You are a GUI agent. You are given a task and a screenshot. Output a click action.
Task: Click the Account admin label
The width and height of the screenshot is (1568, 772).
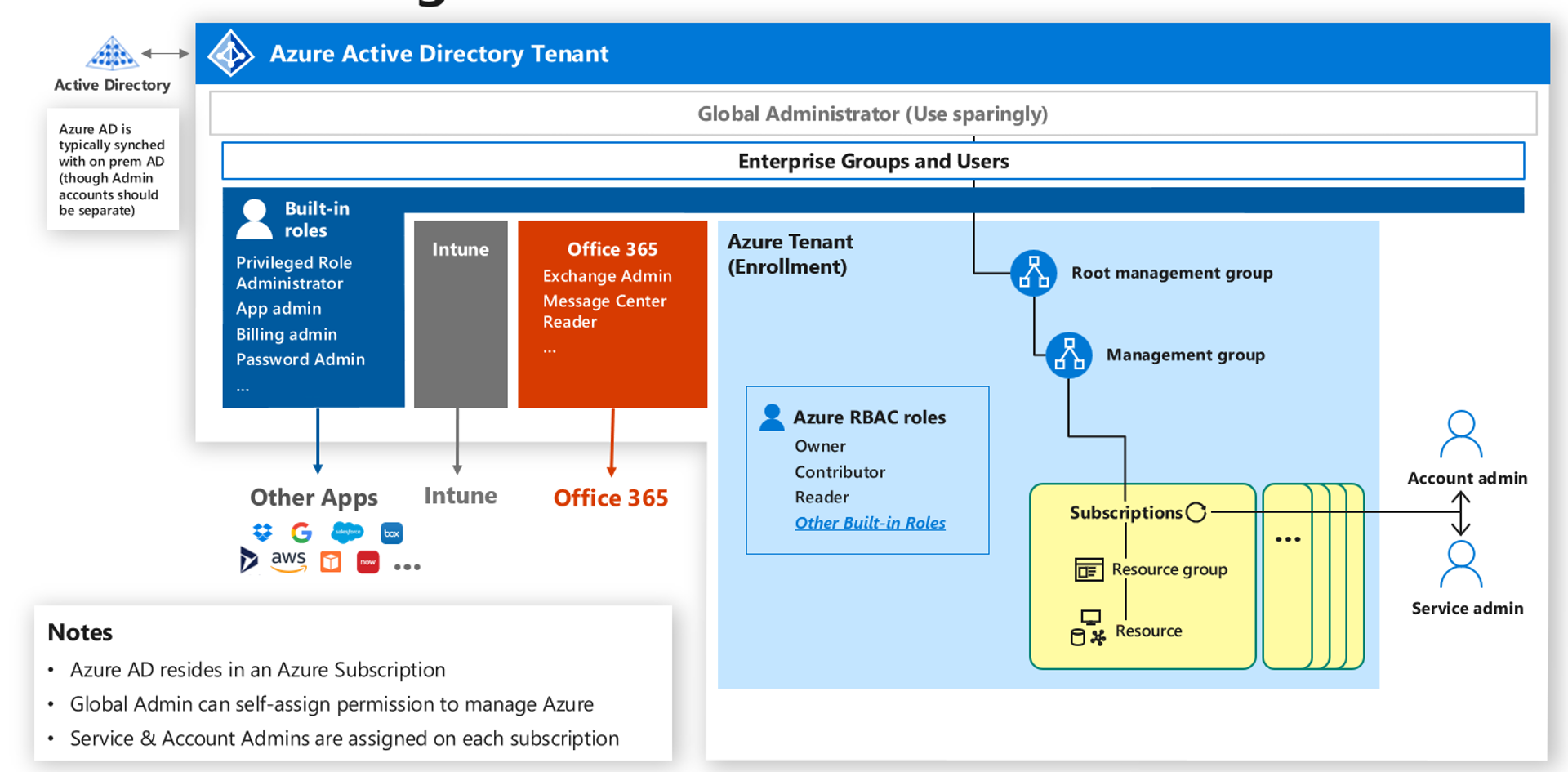1467,479
